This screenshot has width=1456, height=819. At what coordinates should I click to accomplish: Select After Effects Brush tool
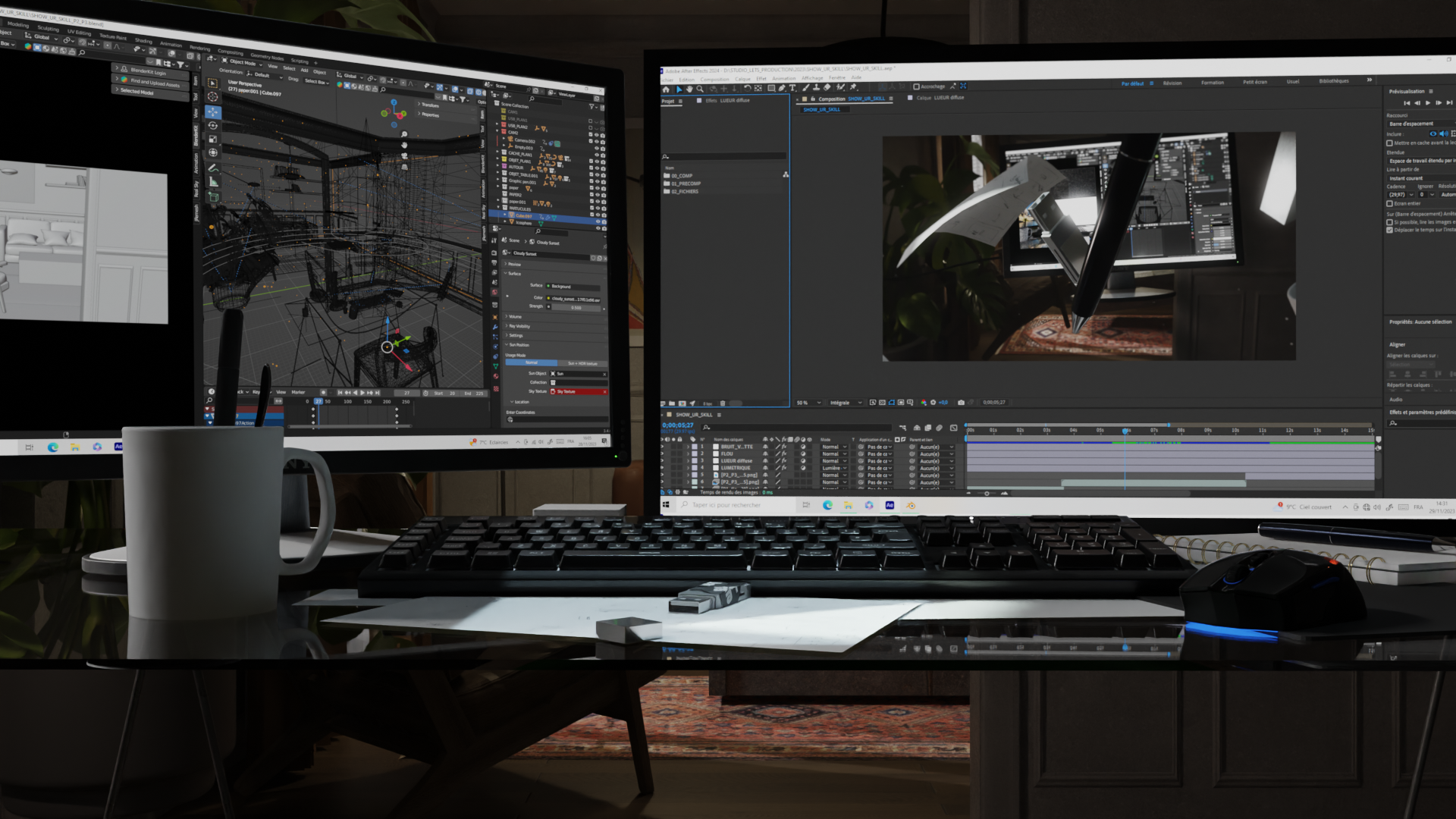[x=805, y=88]
